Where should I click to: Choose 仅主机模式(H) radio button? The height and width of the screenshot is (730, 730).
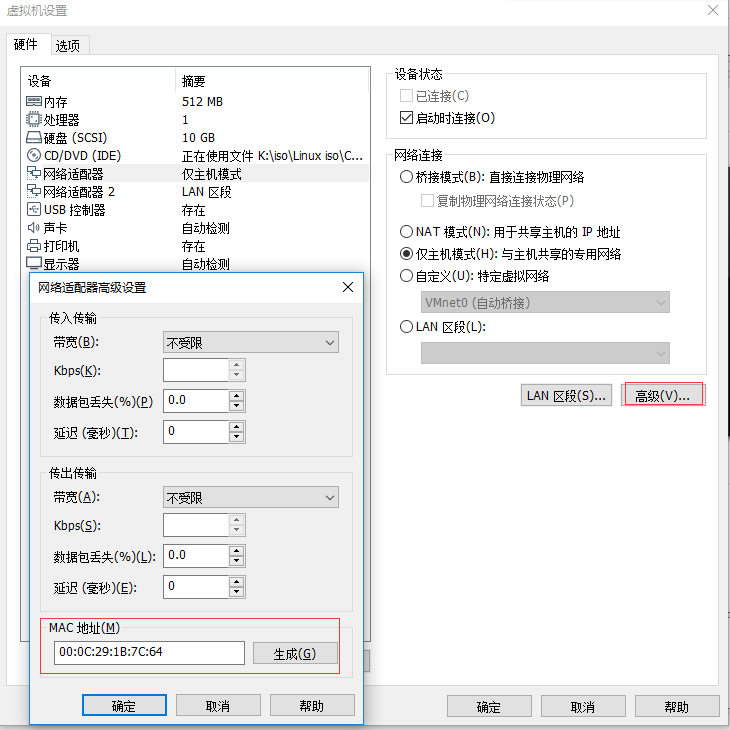tap(406, 254)
